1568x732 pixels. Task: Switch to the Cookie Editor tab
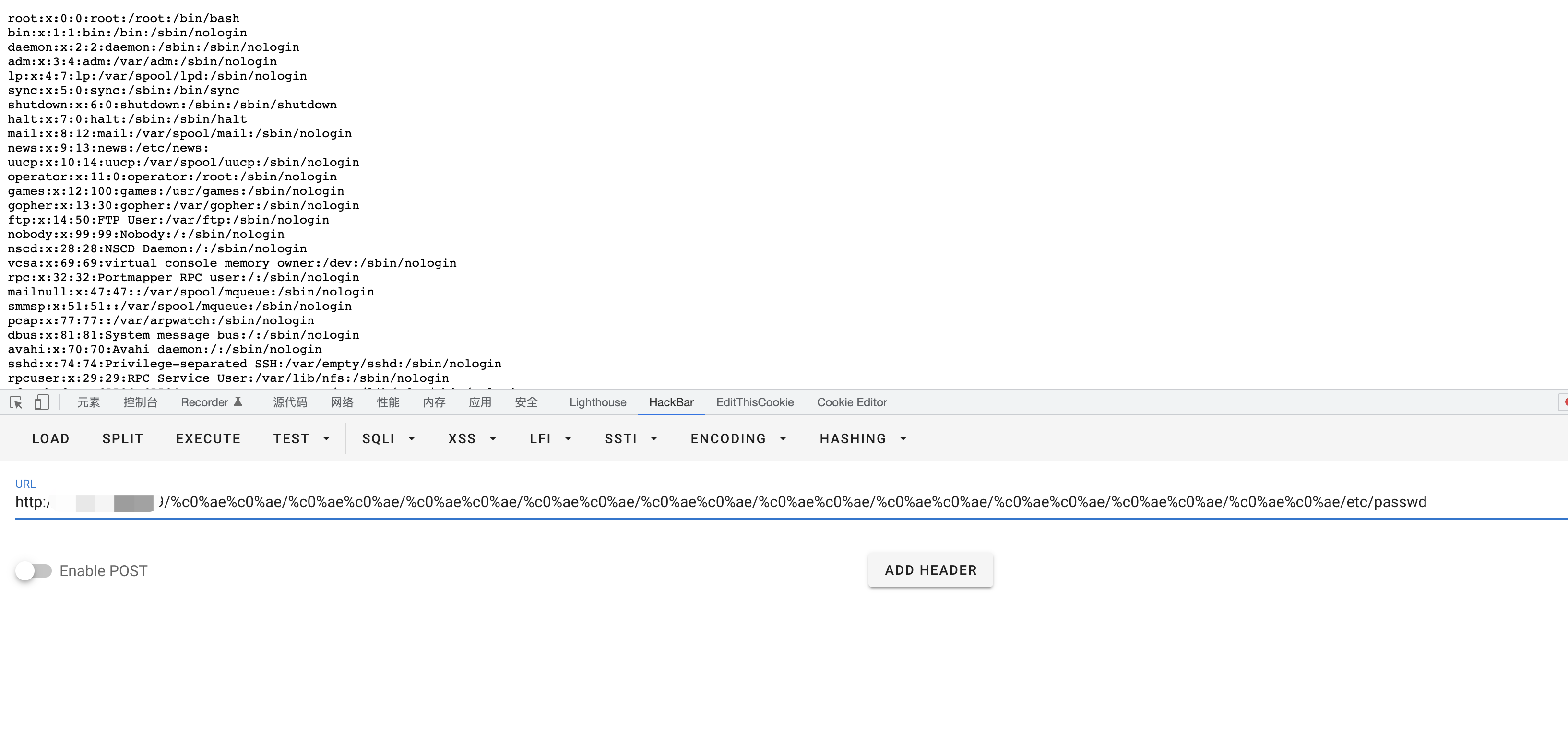(851, 402)
